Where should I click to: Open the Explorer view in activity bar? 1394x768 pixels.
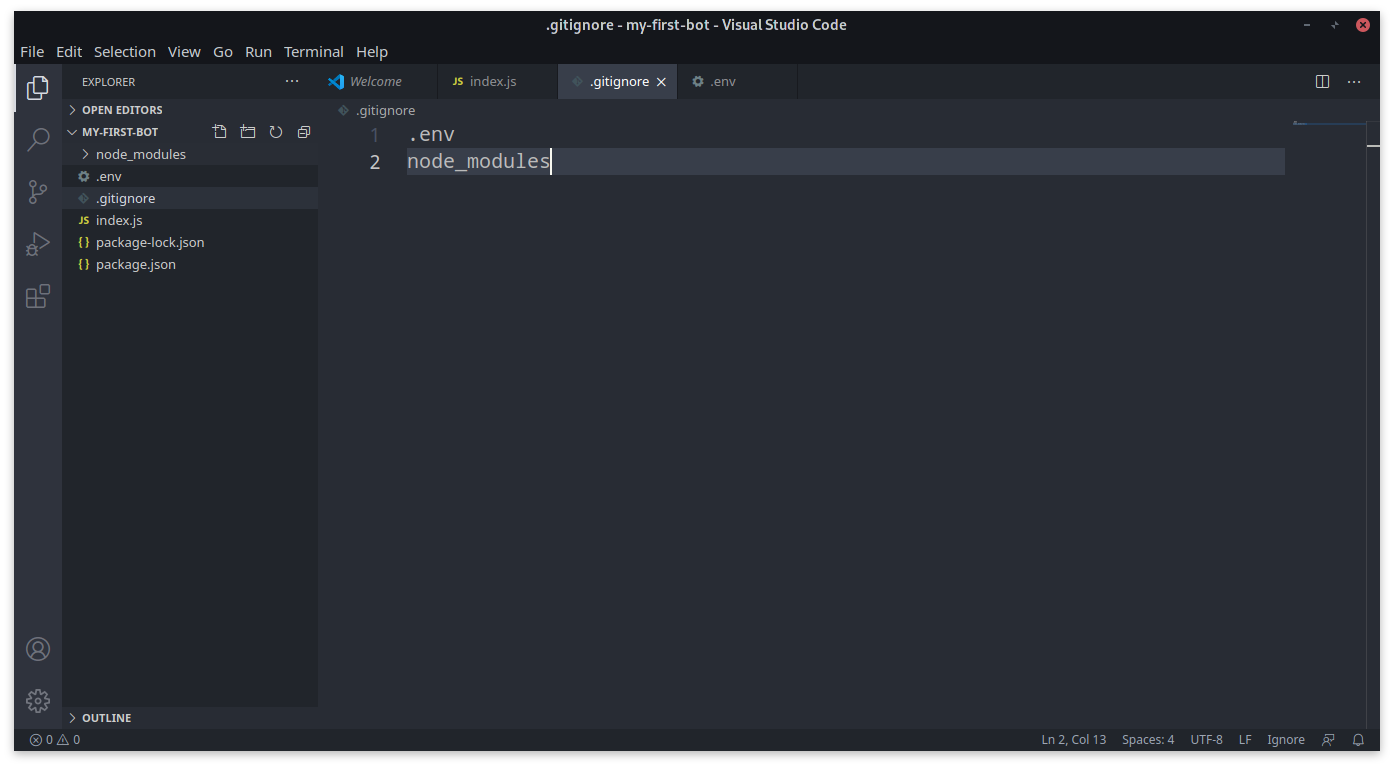click(x=38, y=88)
